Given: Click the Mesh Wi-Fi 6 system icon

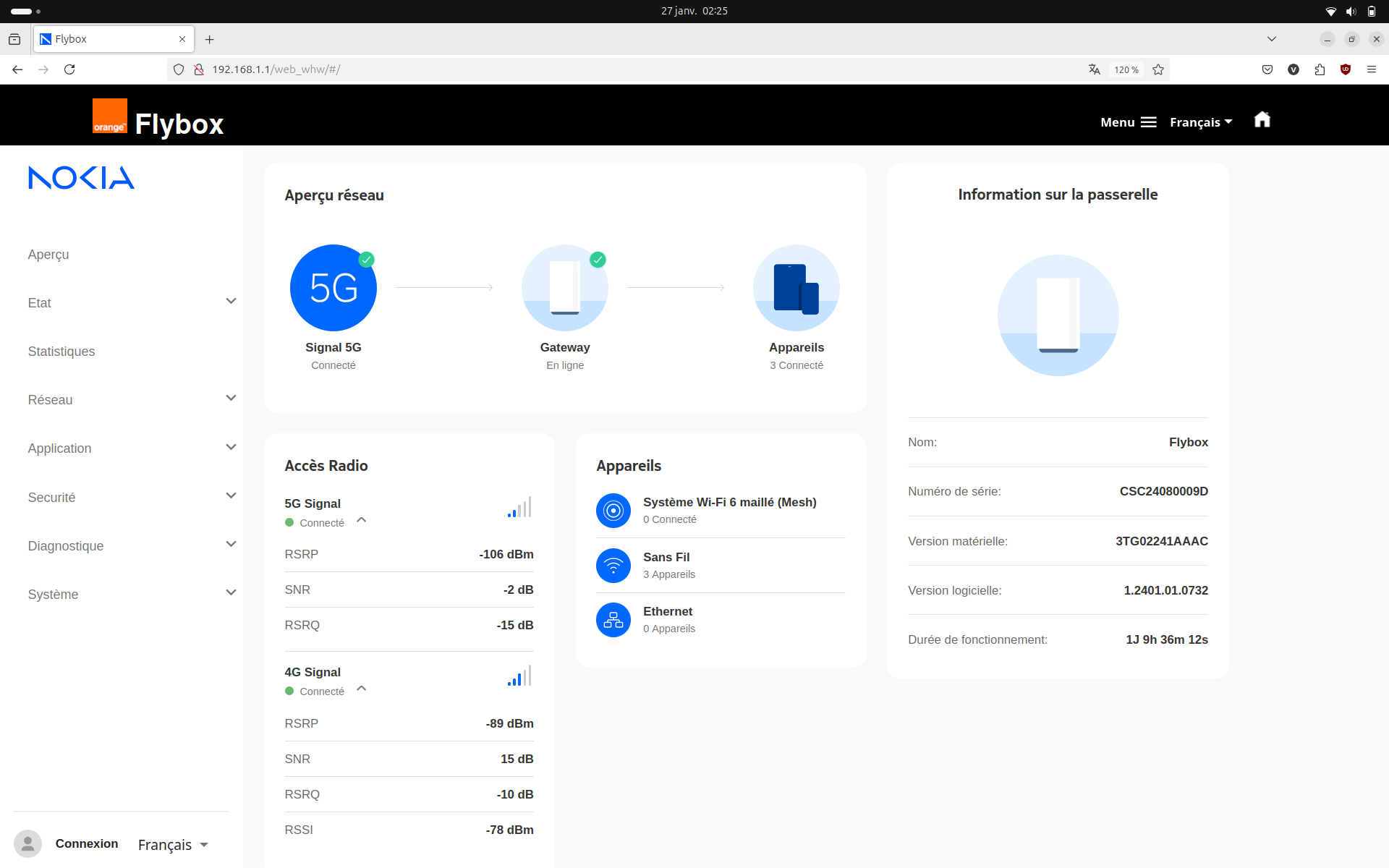Looking at the screenshot, I should [x=613, y=511].
